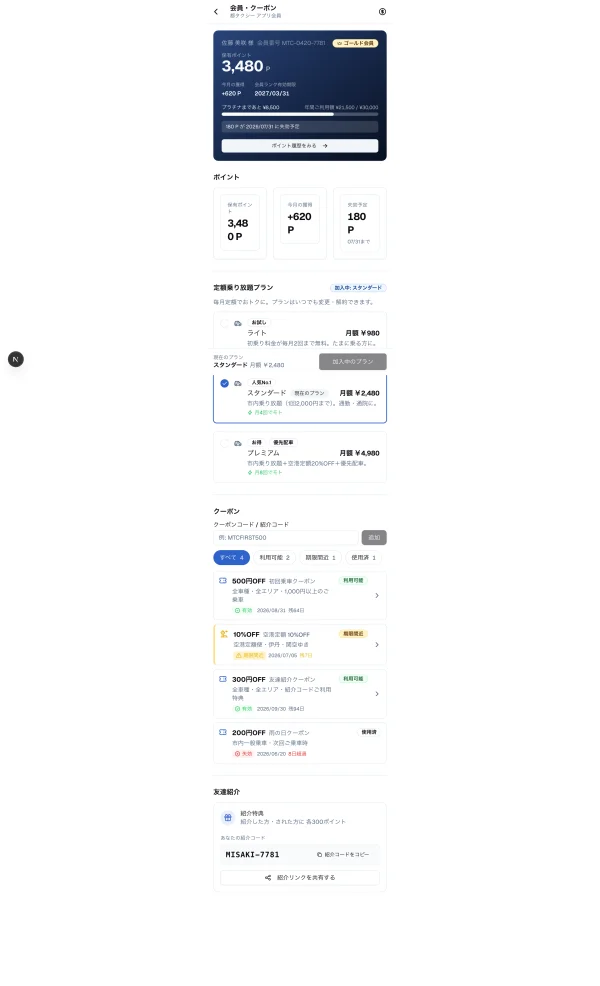The width and height of the screenshot is (600, 986).
Task: Click the 使用済 badge on 200円OFF coupon
Action: click(x=369, y=732)
